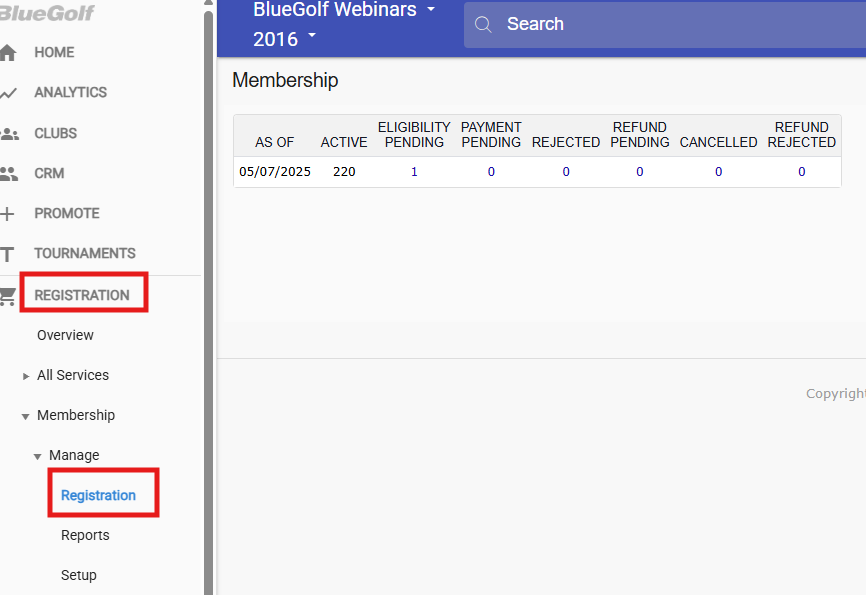Open the Registration link under Manage
This screenshot has width=866, height=595.
coord(98,496)
